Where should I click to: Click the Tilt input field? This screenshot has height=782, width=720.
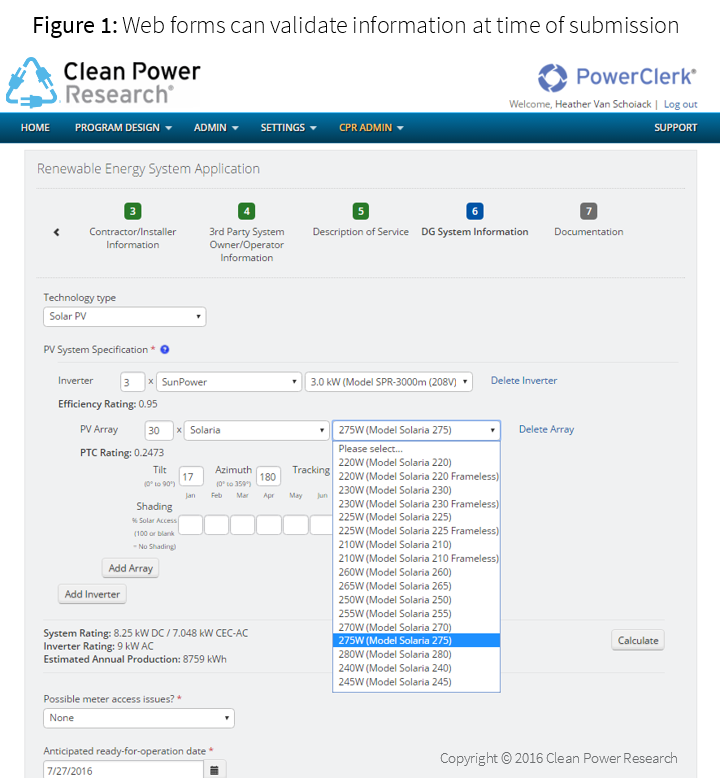coord(192,477)
